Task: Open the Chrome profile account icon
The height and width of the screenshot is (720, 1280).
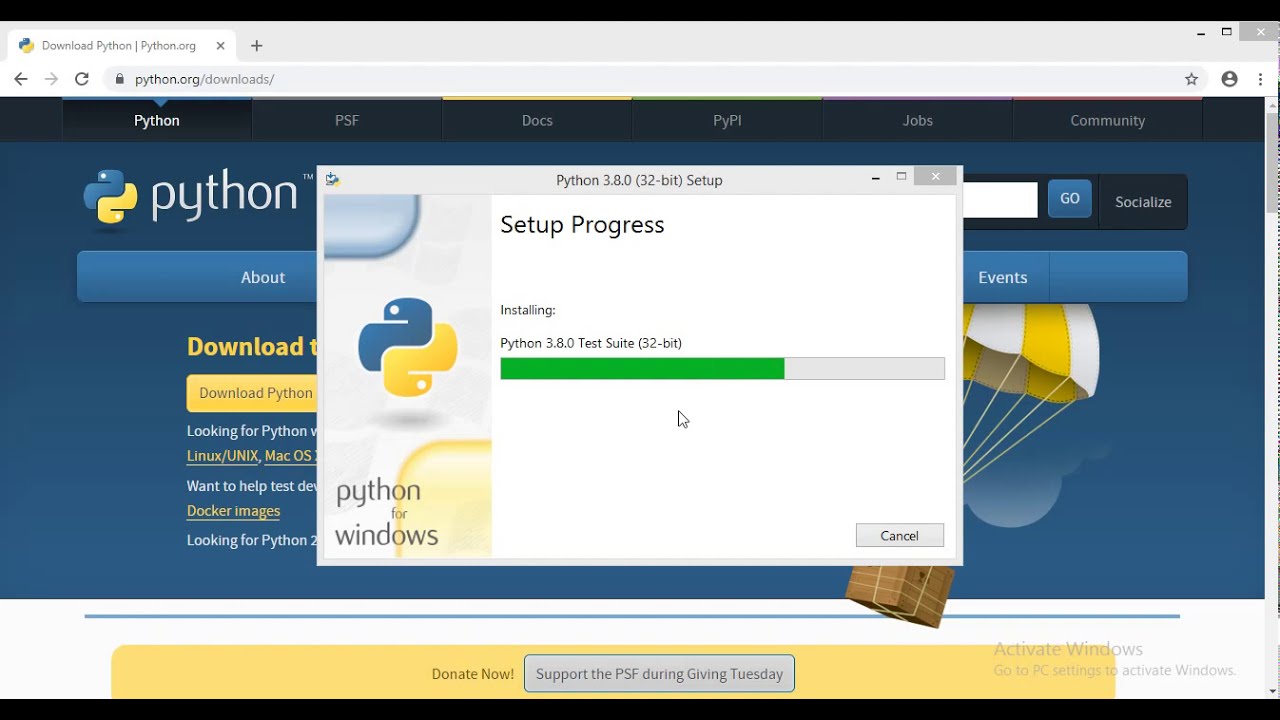Action: [1229, 79]
